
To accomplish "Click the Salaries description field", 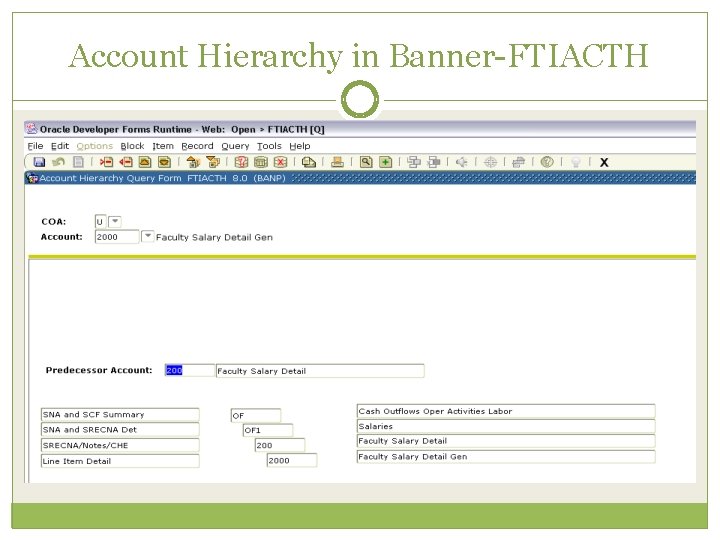I will (x=506, y=426).
